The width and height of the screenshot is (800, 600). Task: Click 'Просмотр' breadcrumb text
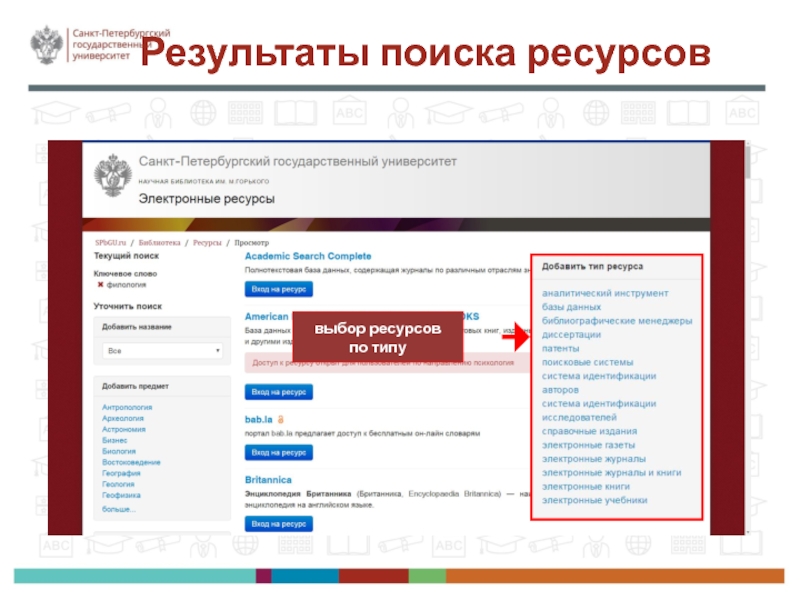pos(252,243)
